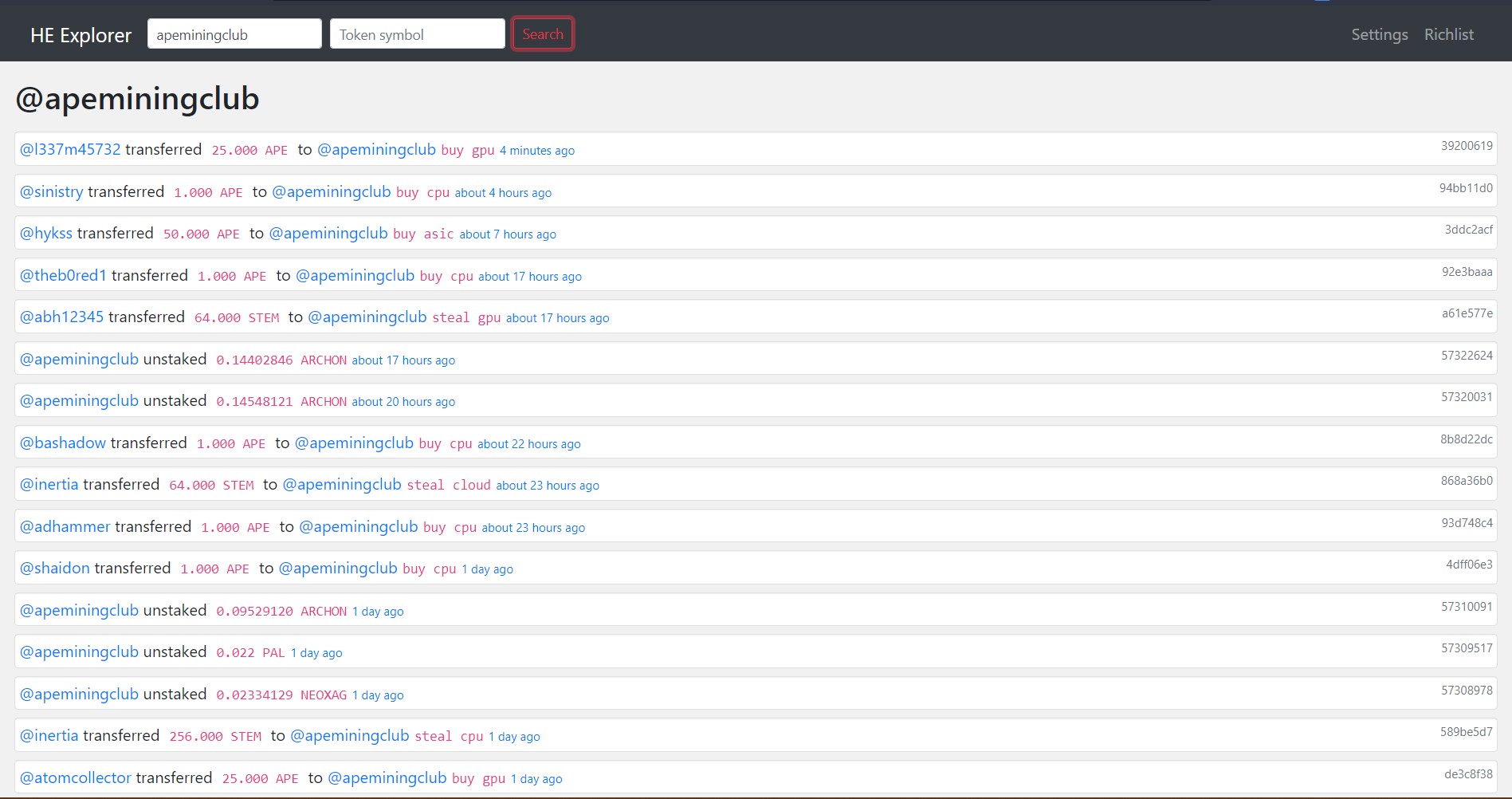Screen dimensions: 1512x799
Task: Select the 'buy asic' memo text
Action: tap(423, 234)
